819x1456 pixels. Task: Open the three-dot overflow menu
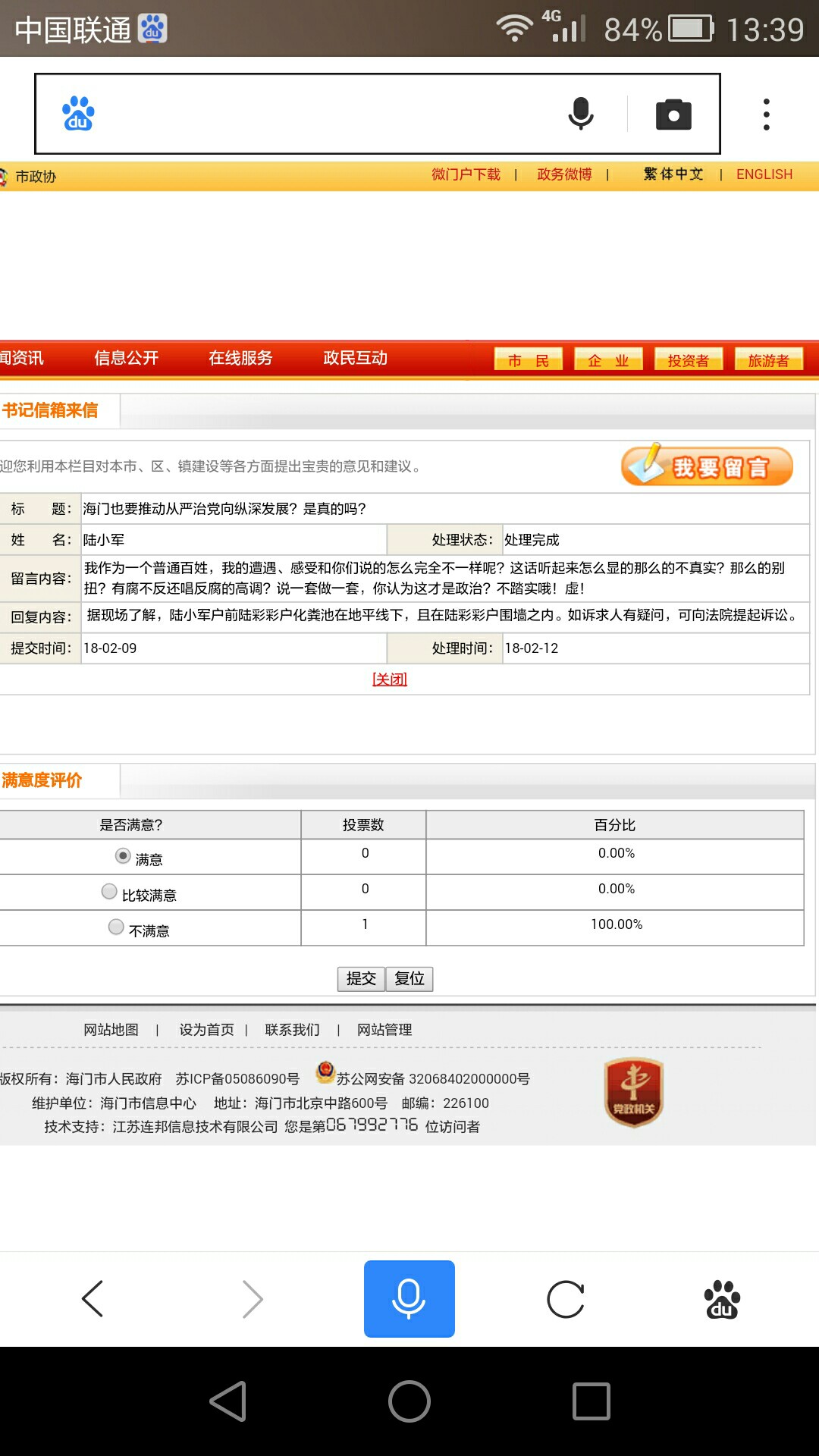coord(767,115)
